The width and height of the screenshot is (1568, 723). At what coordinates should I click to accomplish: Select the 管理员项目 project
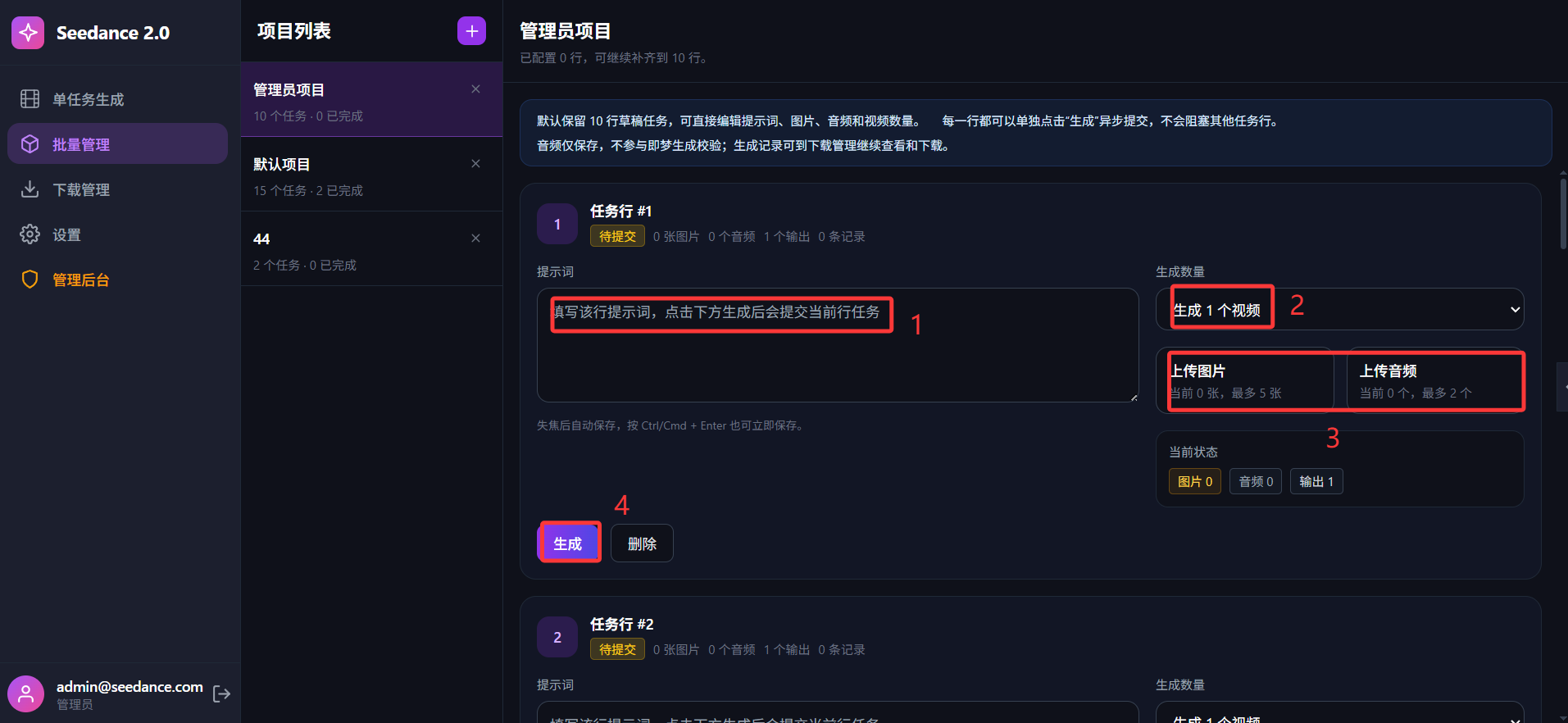coord(371,99)
